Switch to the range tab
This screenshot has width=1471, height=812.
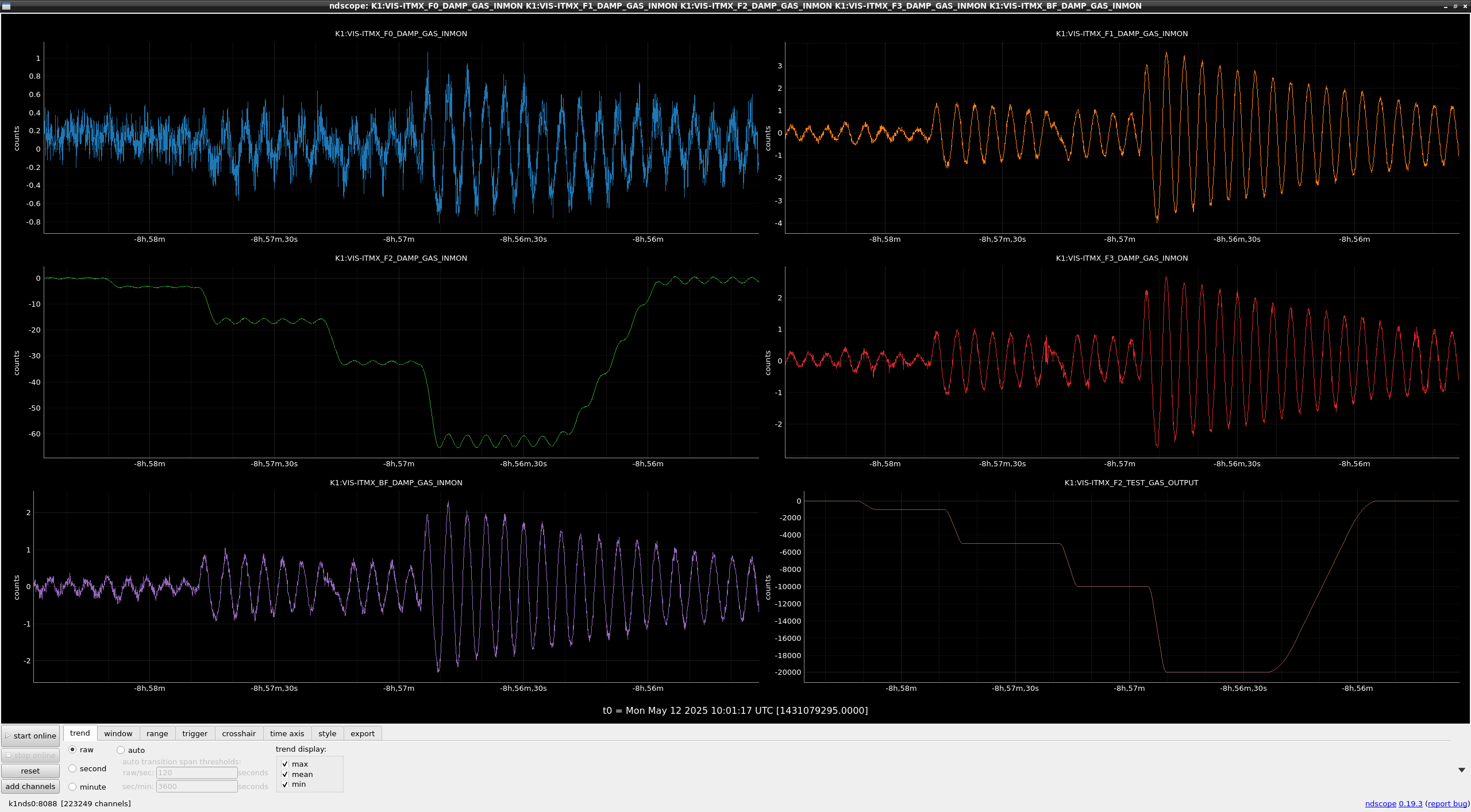(157, 733)
